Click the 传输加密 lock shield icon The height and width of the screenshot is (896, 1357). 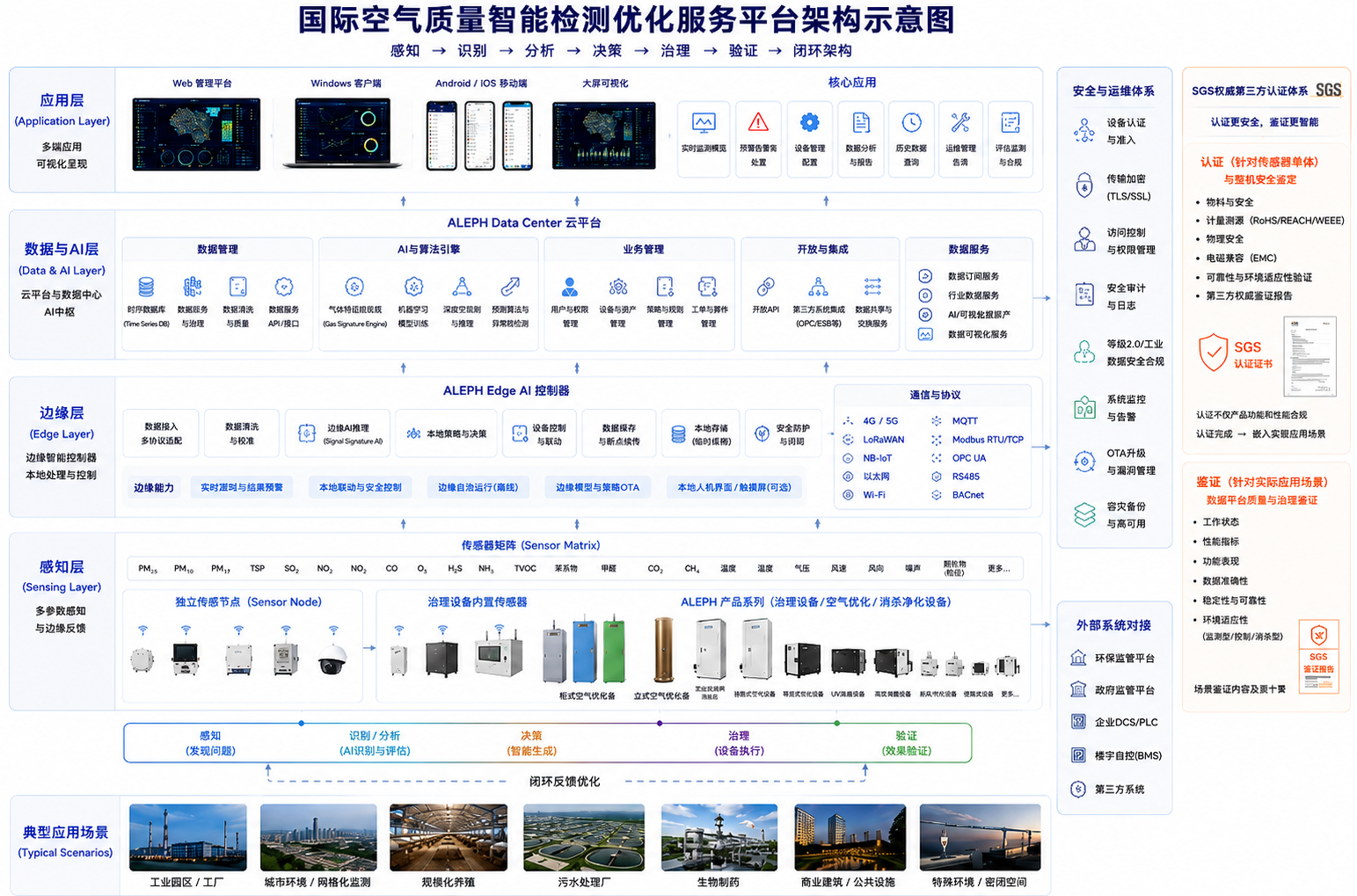pyautogui.click(x=1084, y=186)
